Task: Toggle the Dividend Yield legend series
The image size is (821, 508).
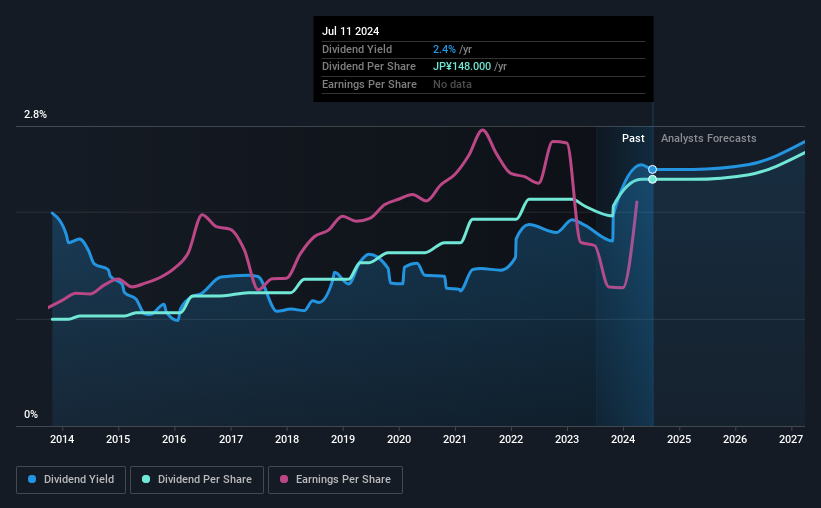Action: click(x=71, y=480)
